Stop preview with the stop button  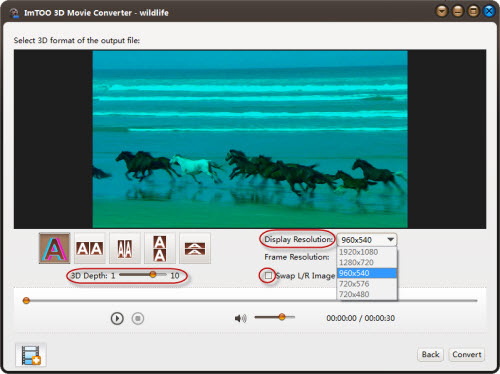(138, 318)
